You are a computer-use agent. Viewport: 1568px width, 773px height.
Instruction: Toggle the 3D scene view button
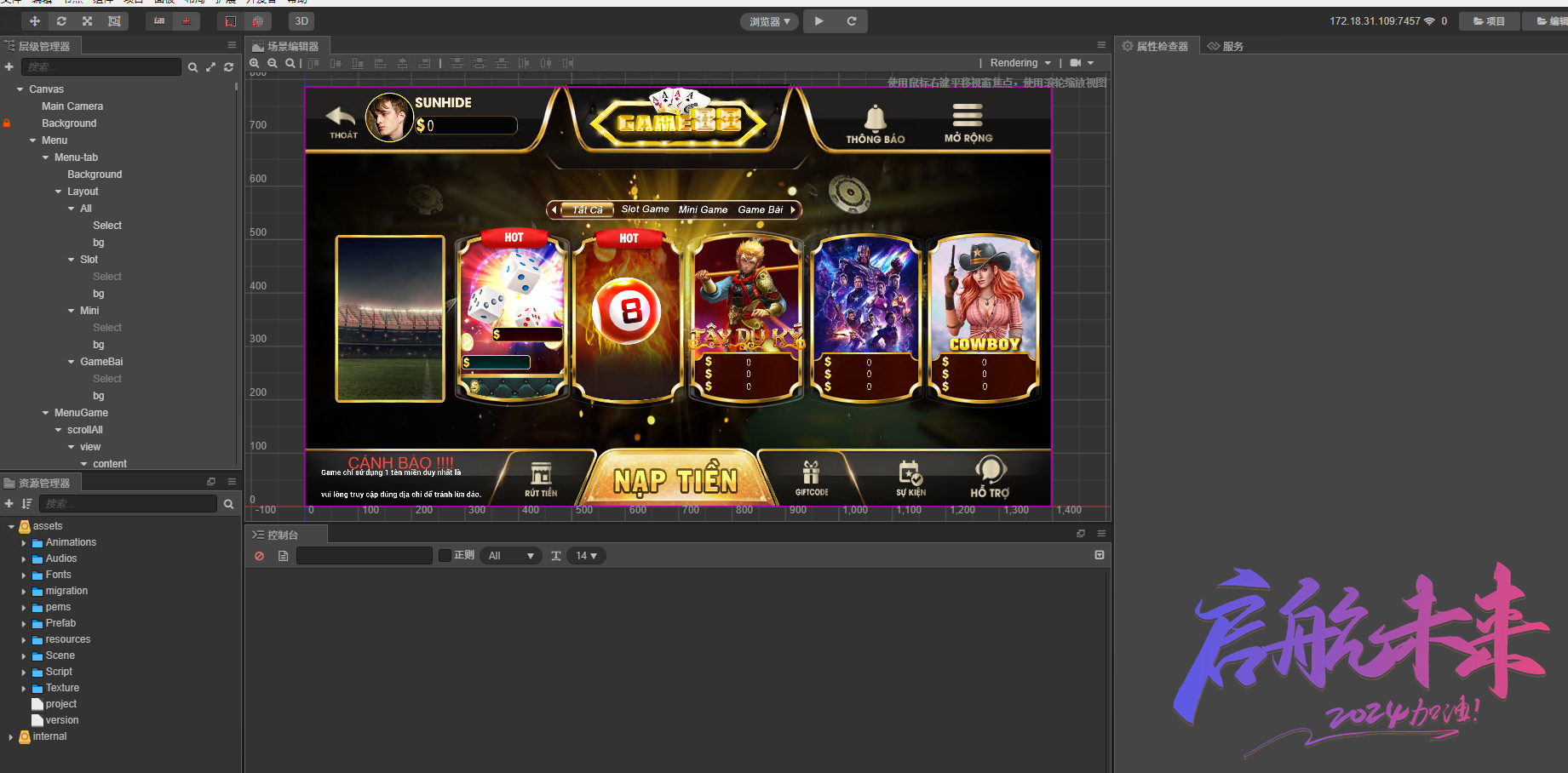pos(302,21)
